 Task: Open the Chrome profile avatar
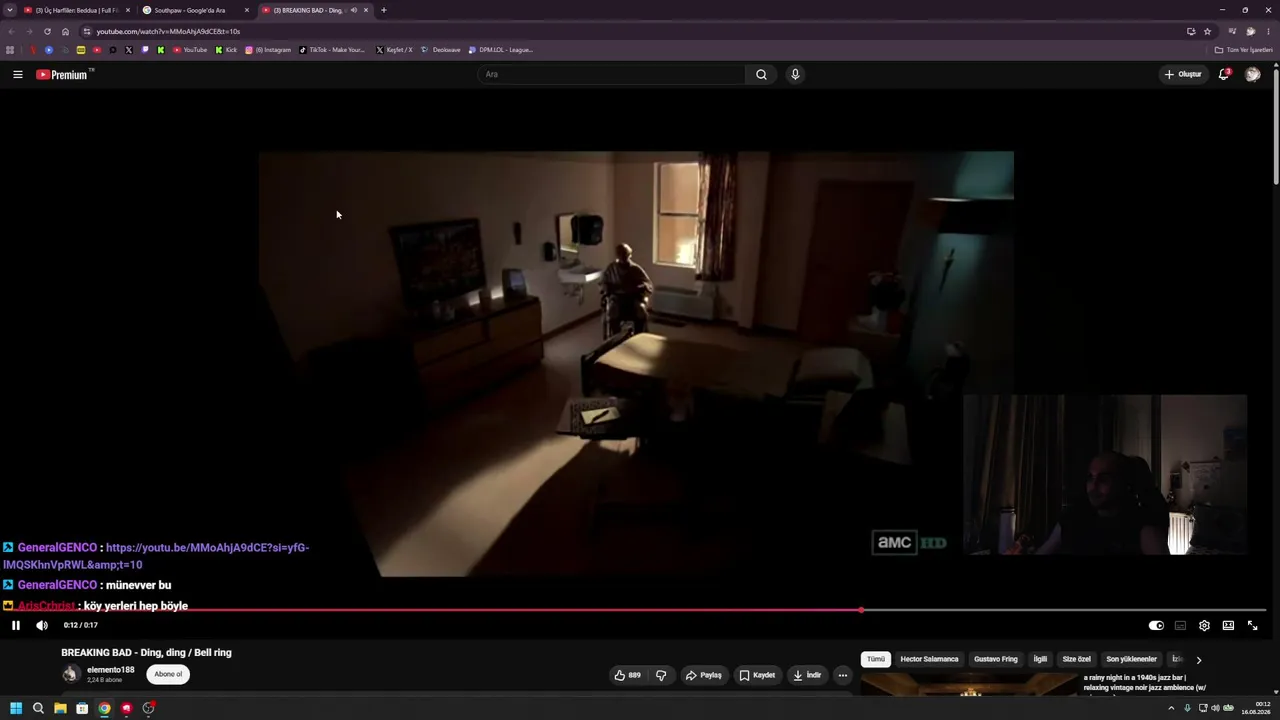[x=1250, y=31]
